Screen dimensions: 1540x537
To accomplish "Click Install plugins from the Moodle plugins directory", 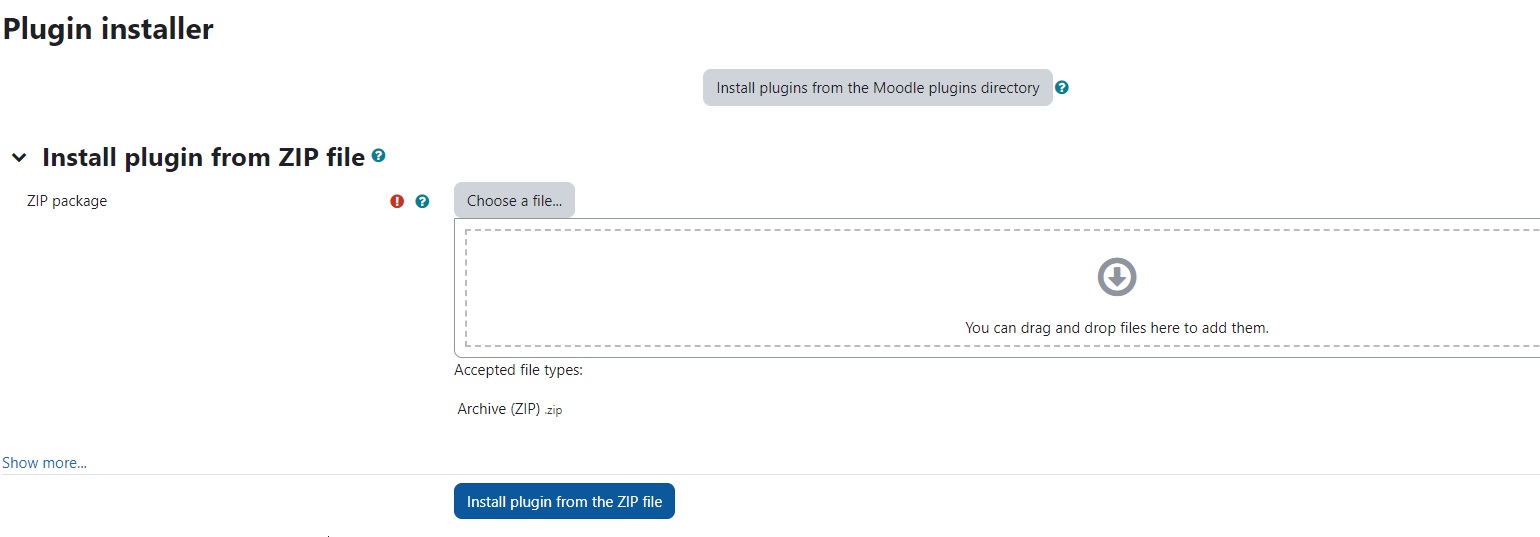I will (878, 88).
